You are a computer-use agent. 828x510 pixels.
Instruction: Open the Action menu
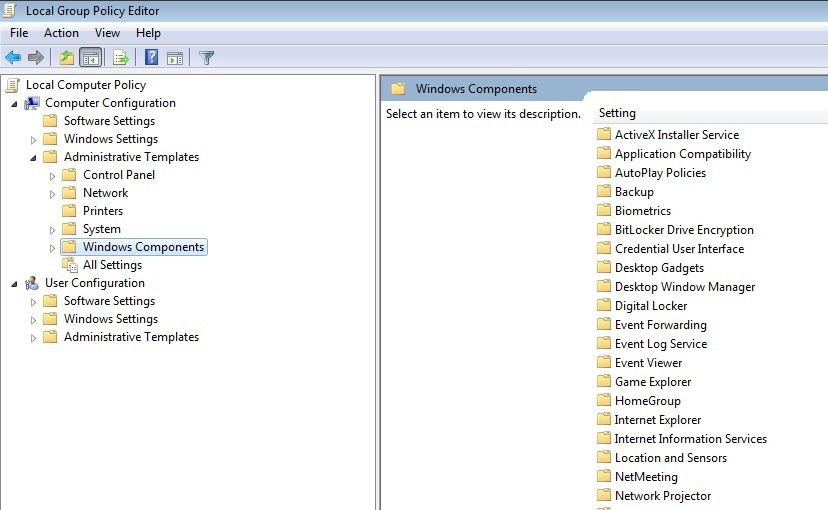[61, 33]
